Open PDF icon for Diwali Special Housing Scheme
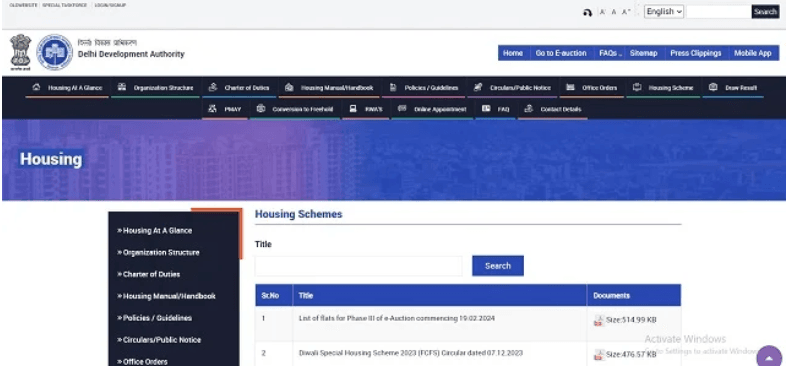The width and height of the screenshot is (786, 371). click(599, 355)
